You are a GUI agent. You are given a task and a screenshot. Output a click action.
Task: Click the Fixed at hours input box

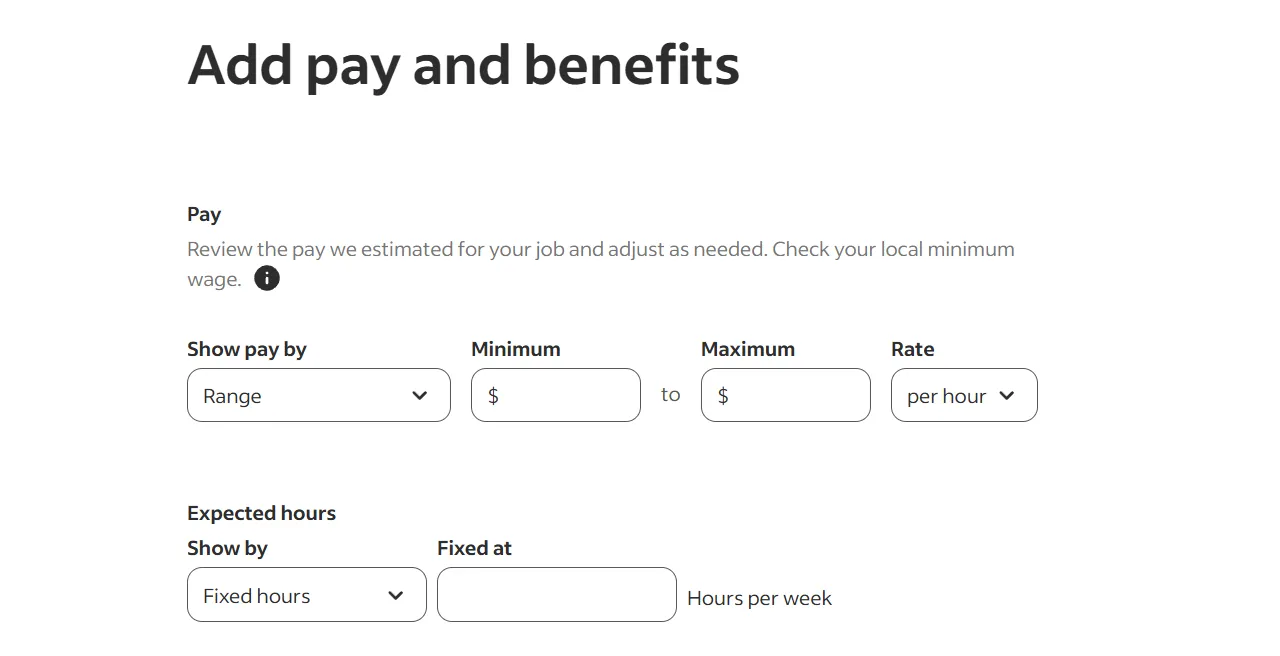point(556,594)
